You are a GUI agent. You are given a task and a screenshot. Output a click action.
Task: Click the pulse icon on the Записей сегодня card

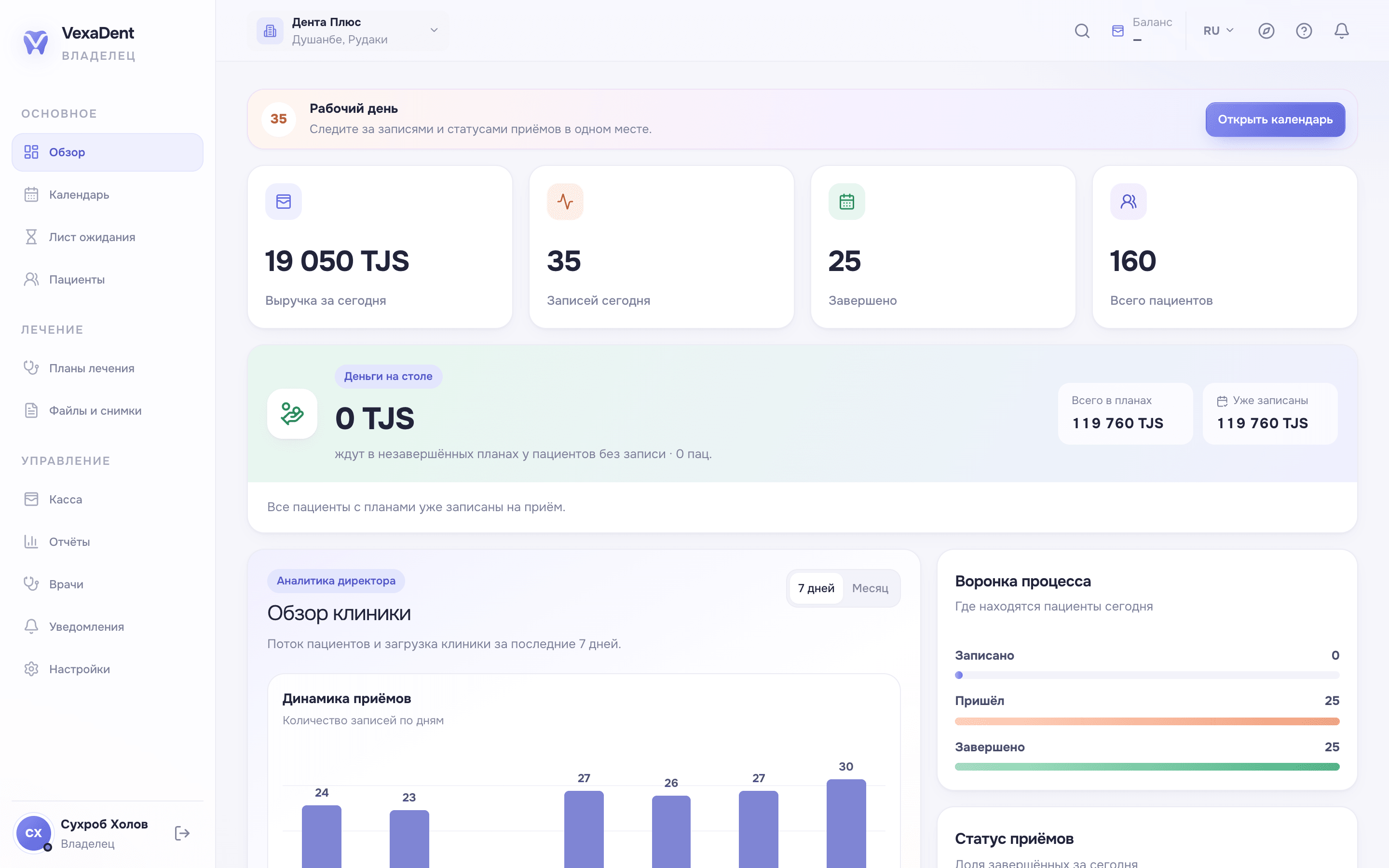click(x=565, y=202)
